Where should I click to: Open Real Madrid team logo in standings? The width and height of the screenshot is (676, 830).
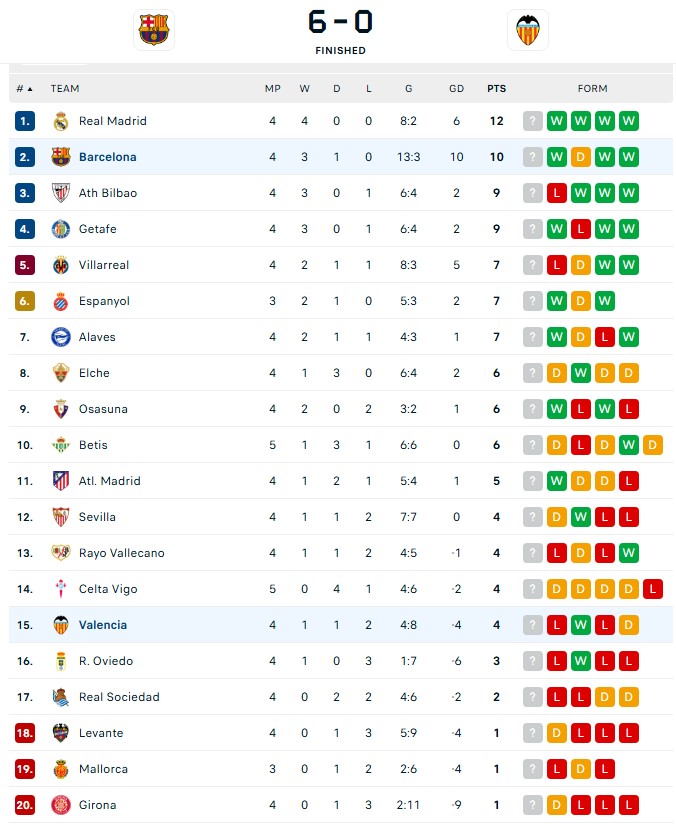pyautogui.click(x=61, y=121)
